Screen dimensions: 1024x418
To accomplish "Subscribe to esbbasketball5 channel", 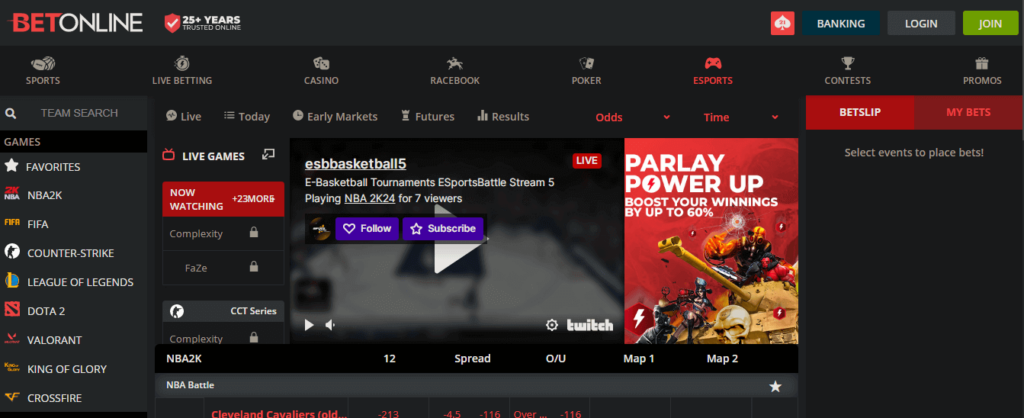I will [443, 229].
